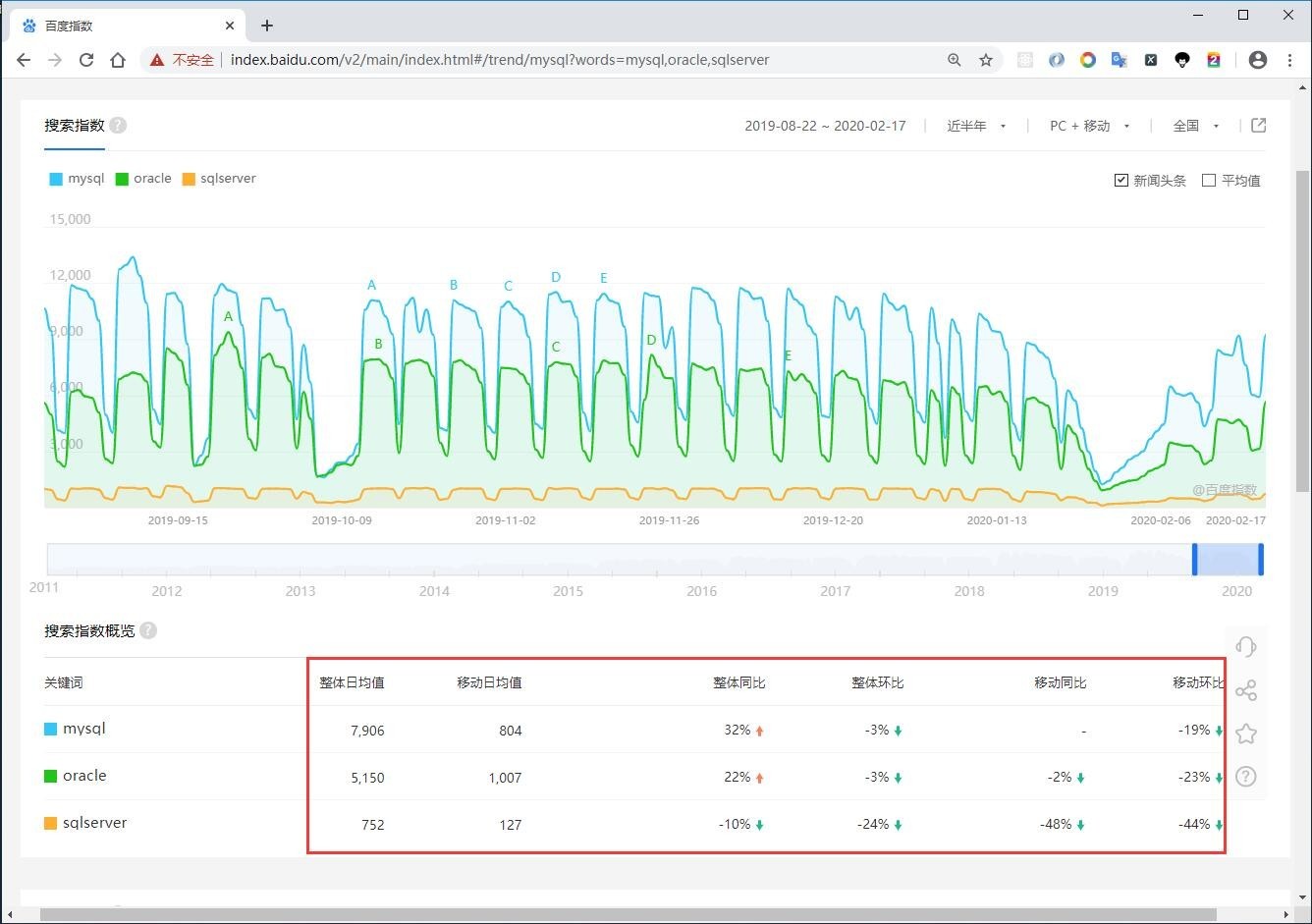Click the 关键词 column header
1312x924 pixels.
(x=64, y=682)
